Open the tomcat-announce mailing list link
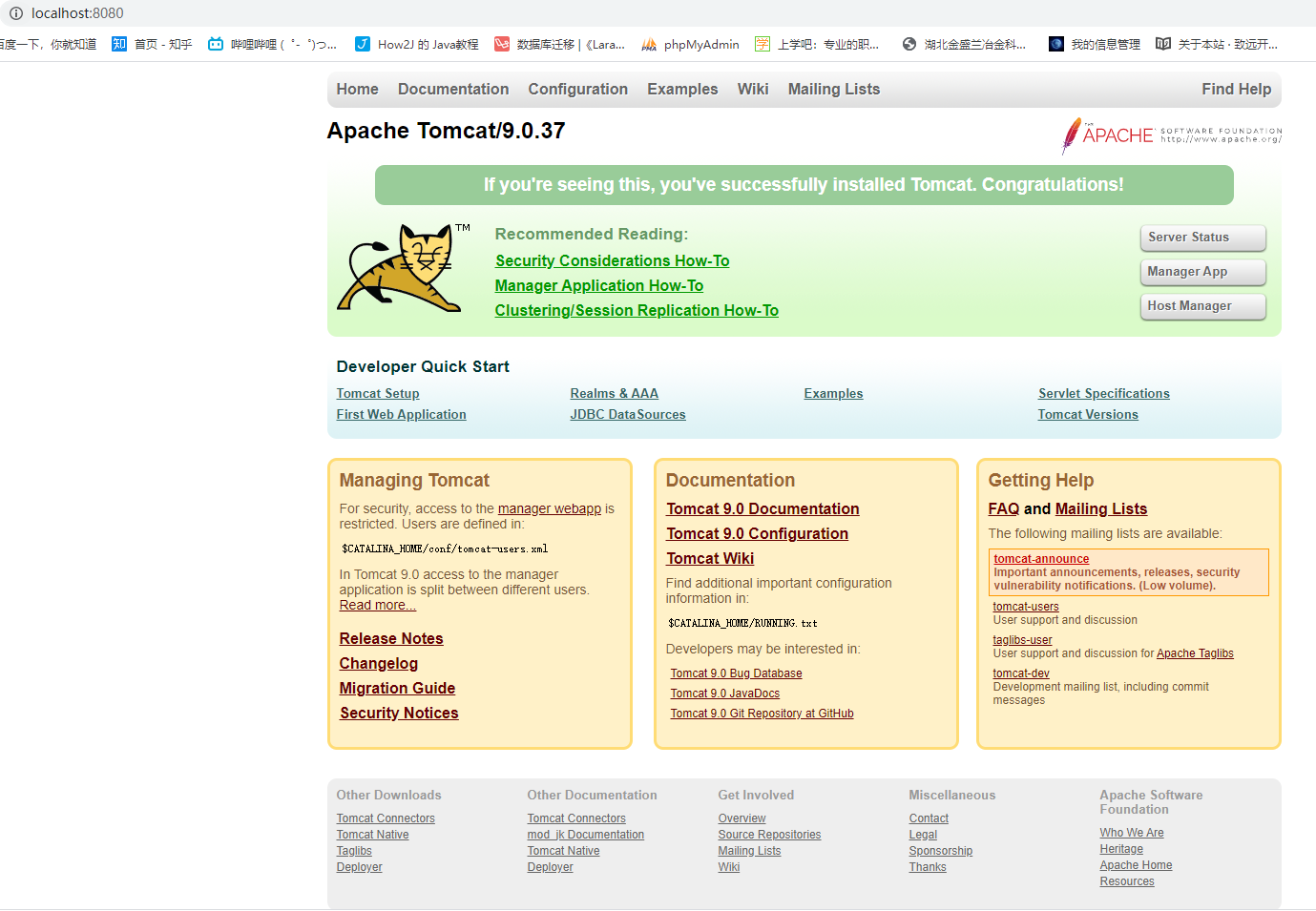 [x=1041, y=559]
